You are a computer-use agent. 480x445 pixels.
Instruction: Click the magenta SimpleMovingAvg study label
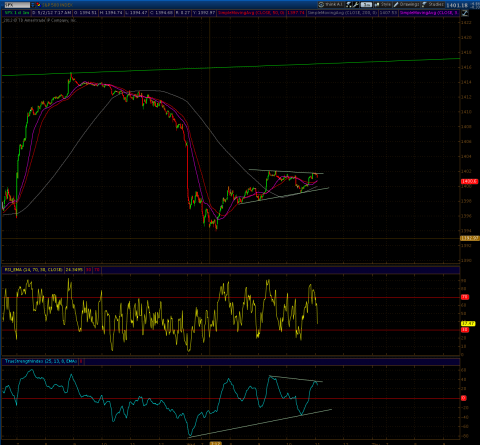[429, 13]
